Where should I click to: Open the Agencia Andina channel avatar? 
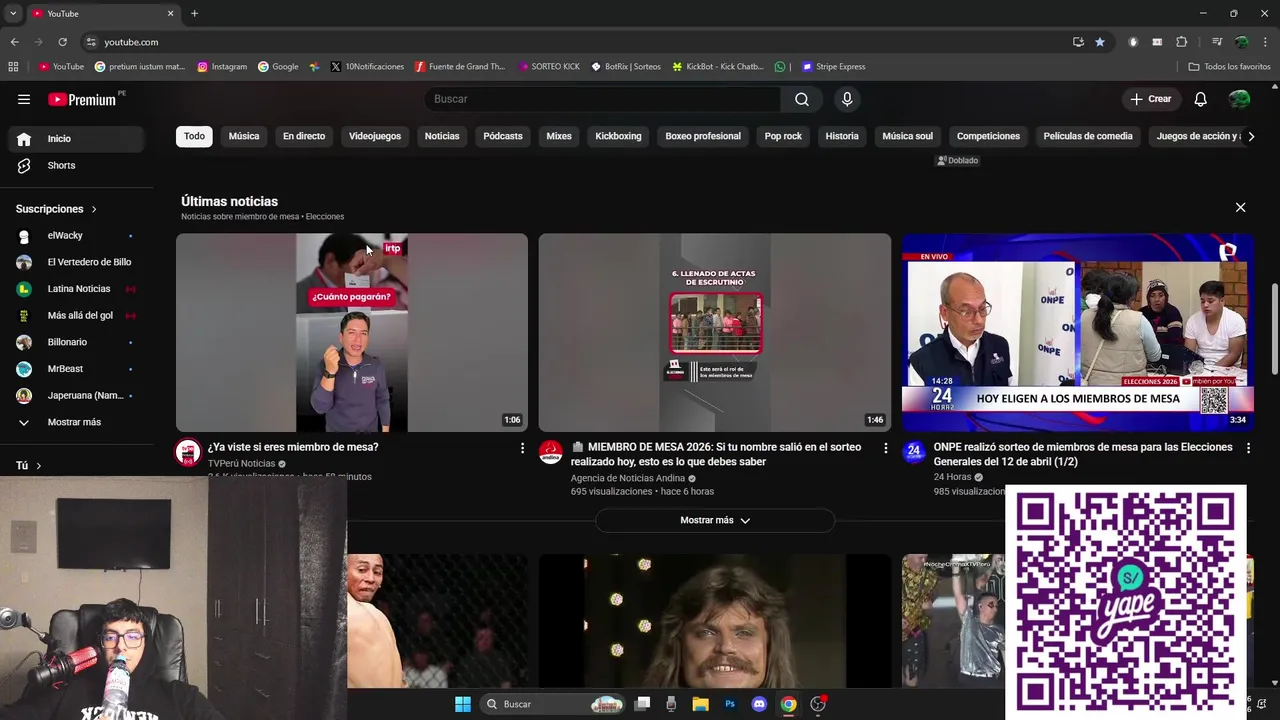coord(551,452)
